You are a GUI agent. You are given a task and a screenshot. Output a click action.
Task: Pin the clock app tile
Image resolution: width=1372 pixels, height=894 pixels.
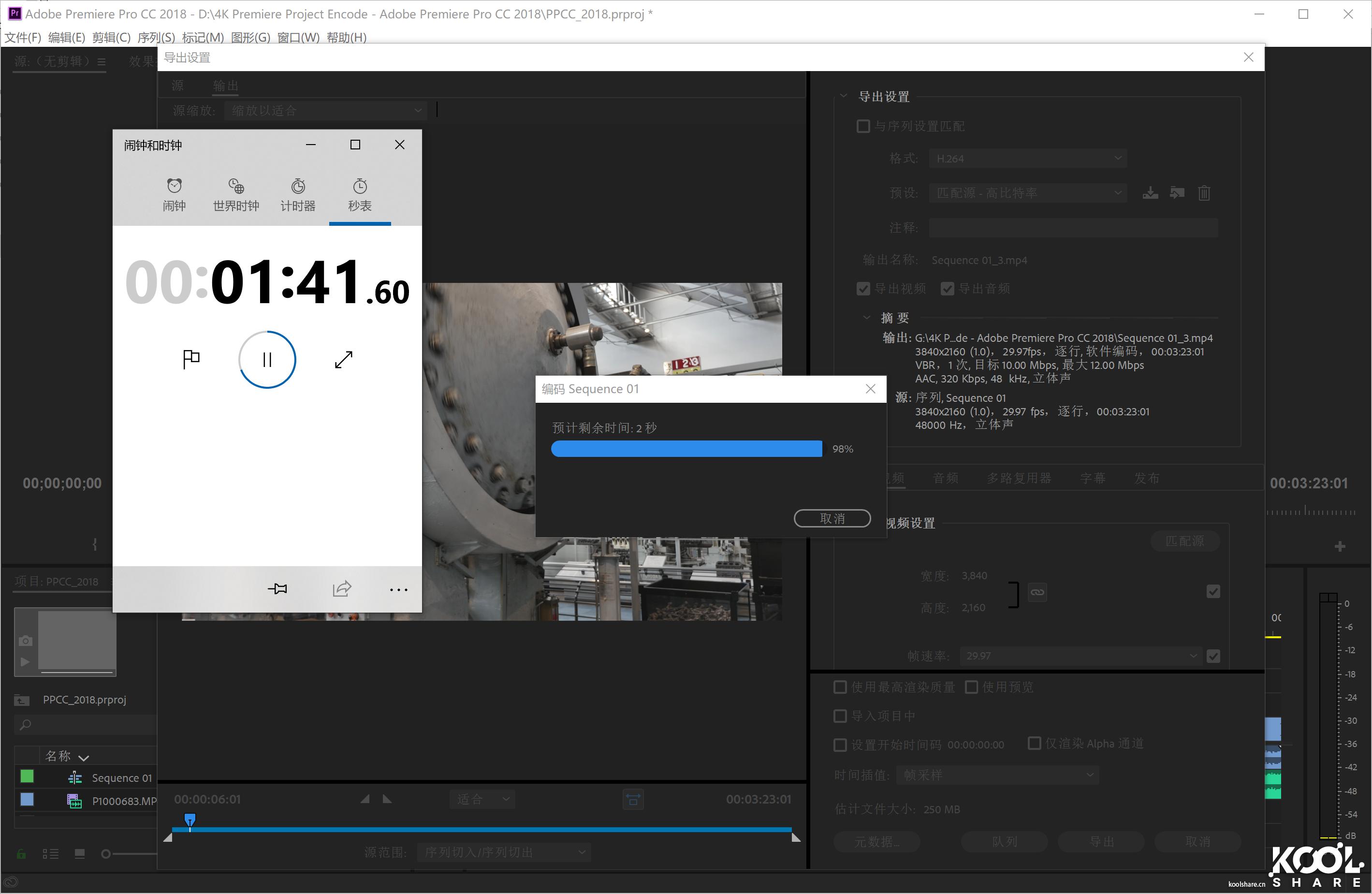click(277, 588)
